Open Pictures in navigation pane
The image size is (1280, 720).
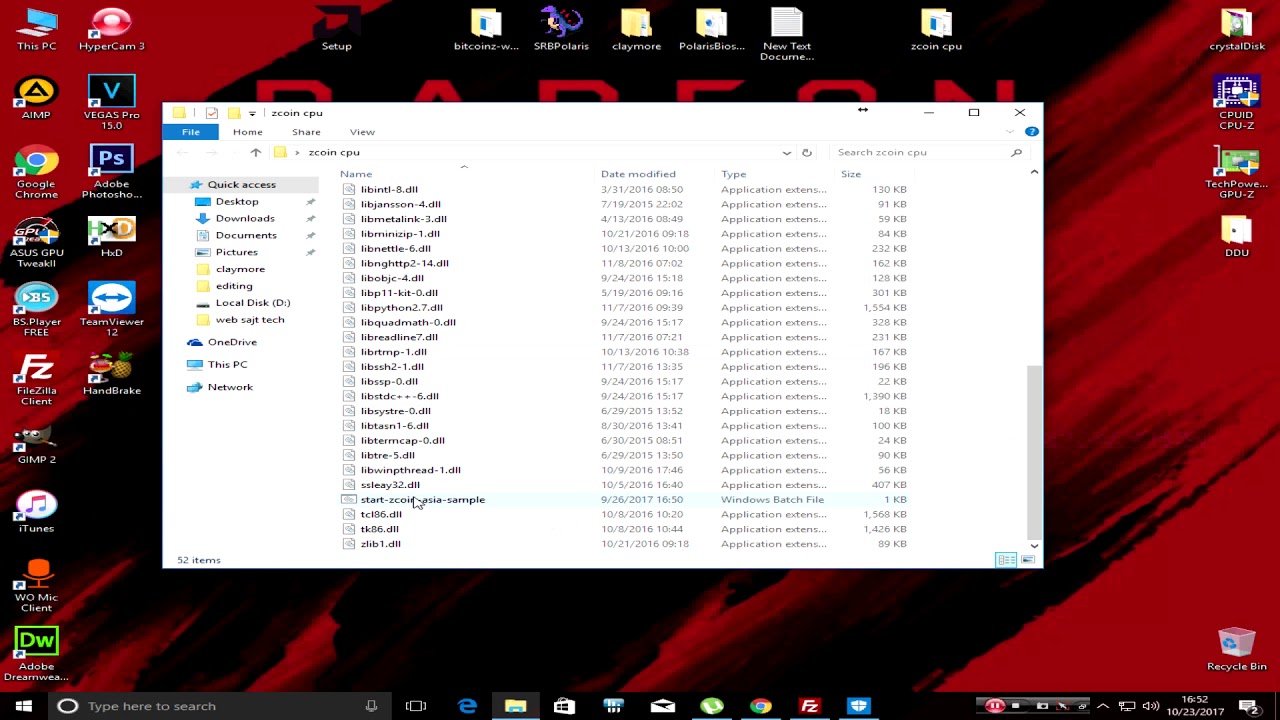[237, 252]
